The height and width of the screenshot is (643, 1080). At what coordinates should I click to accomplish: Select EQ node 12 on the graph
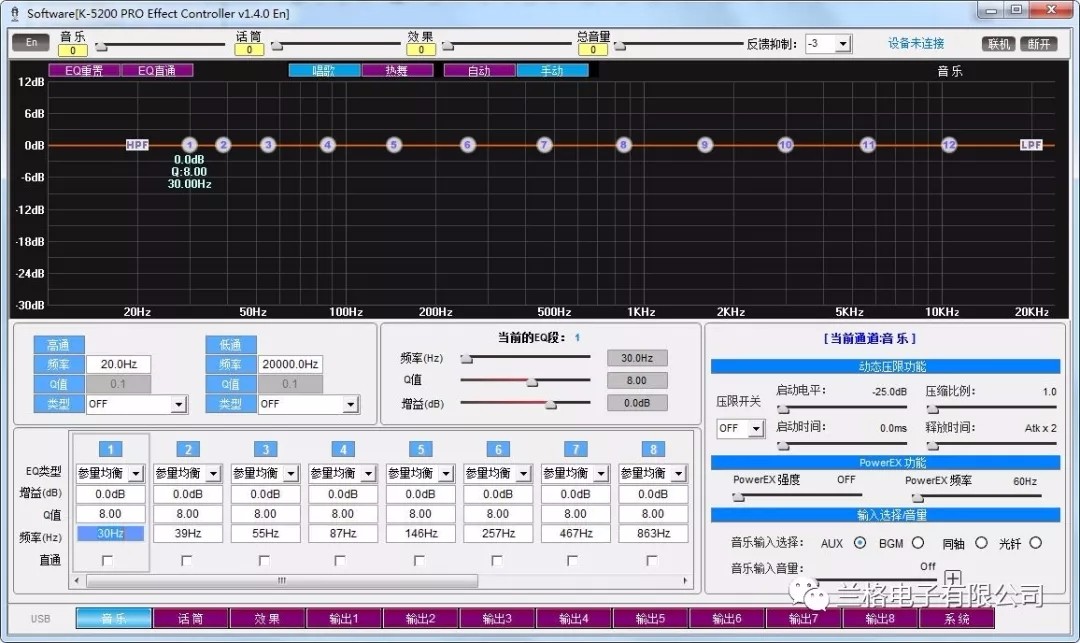[948, 145]
